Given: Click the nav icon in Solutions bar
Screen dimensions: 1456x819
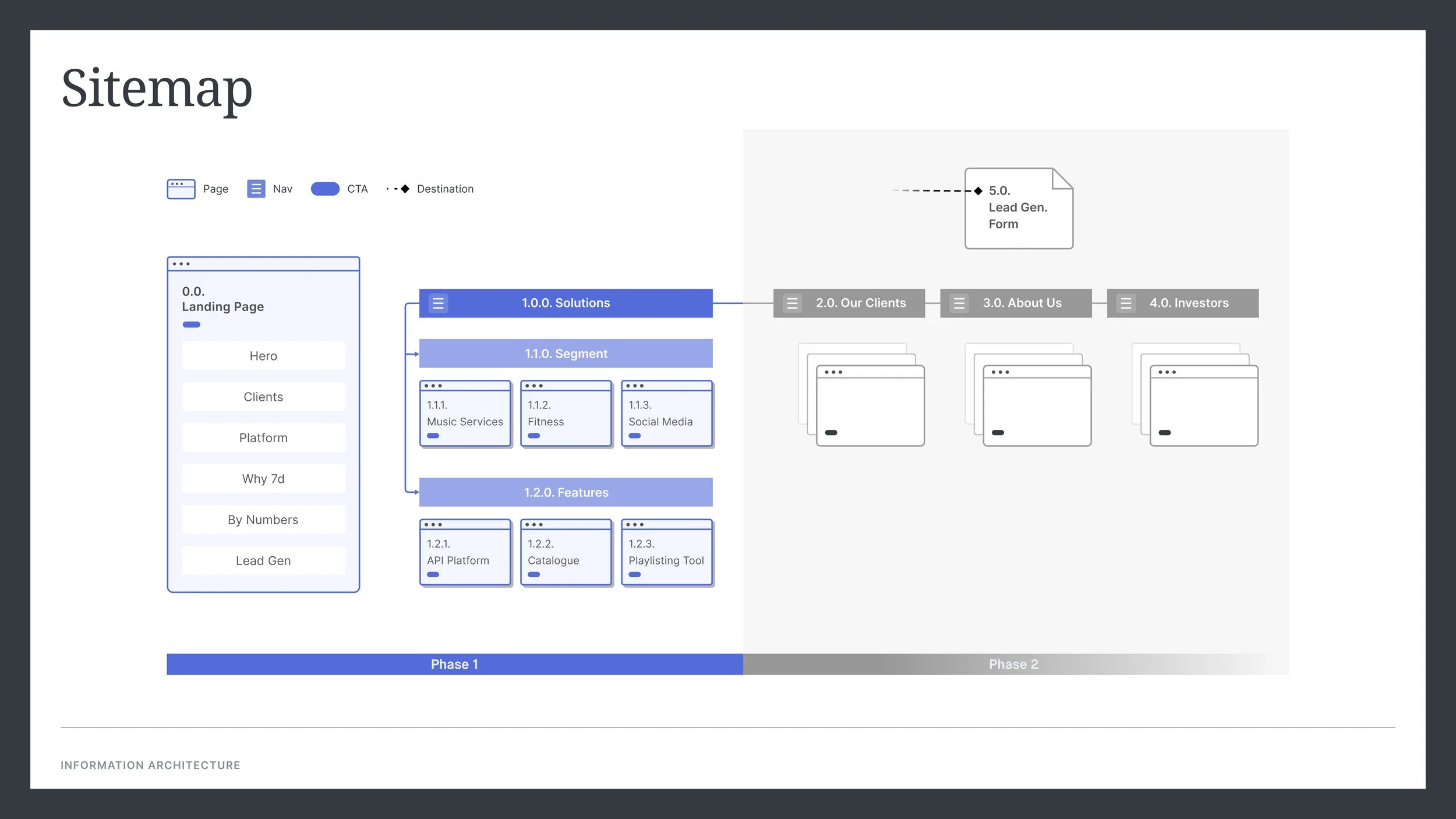Looking at the screenshot, I should tap(438, 303).
